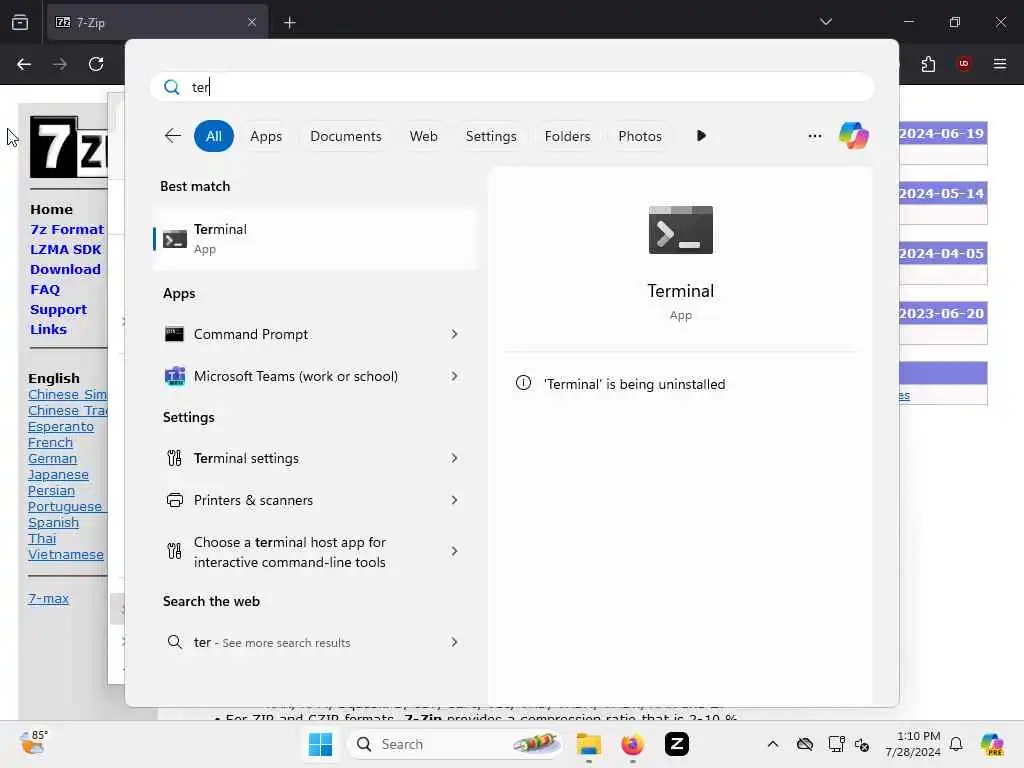Open Firefox from the taskbar
This screenshot has width=1024, height=768.
pyautogui.click(x=632, y=744)
